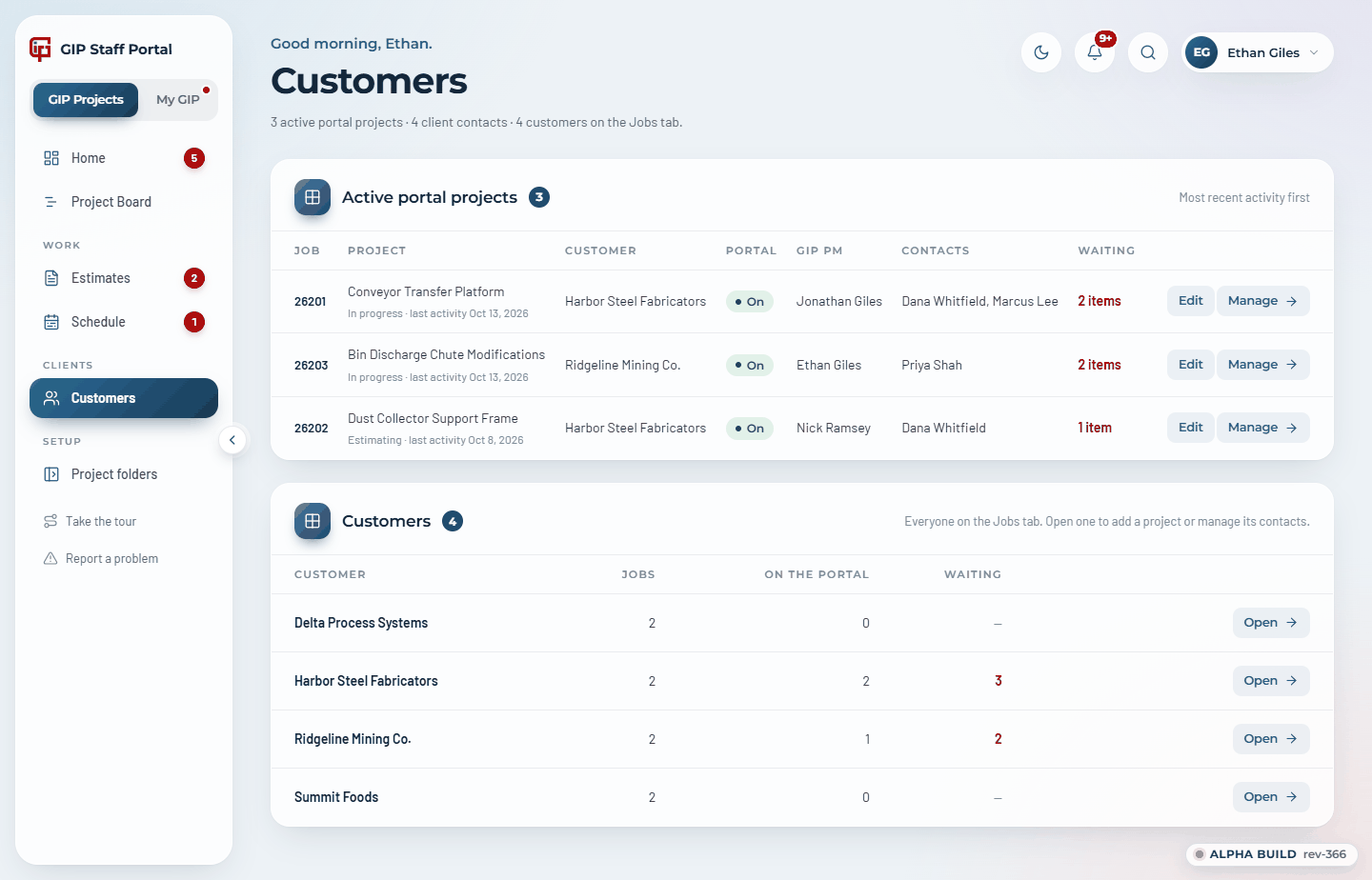Switch to the GIP Projects tab
Screen dimensions: 1372x880
point(86,100)
